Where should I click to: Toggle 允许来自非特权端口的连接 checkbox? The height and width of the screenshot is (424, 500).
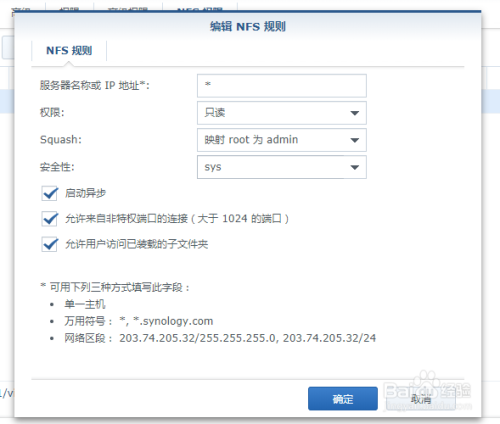[50, 219]
